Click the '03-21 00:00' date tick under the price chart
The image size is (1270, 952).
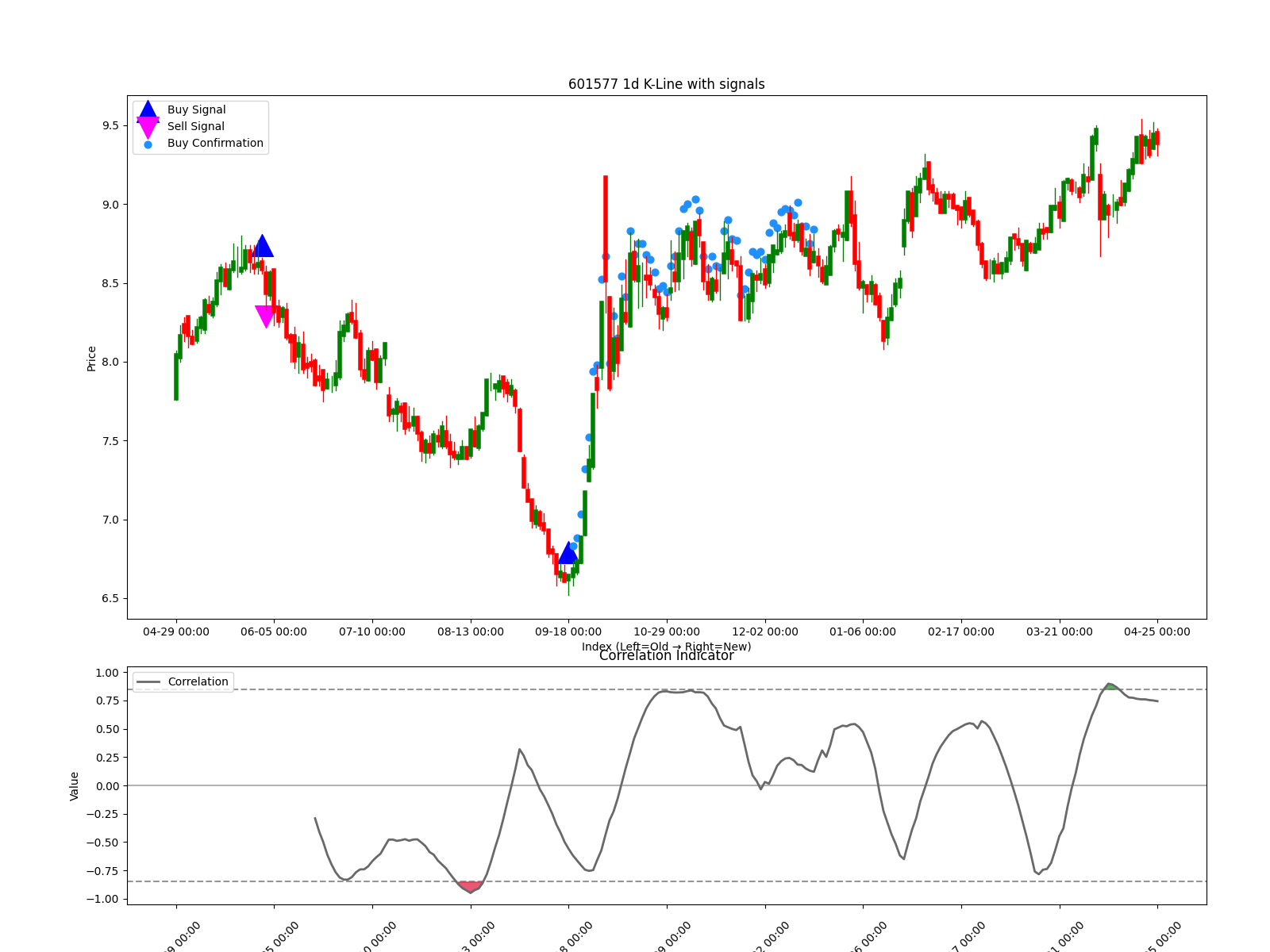1060,632
